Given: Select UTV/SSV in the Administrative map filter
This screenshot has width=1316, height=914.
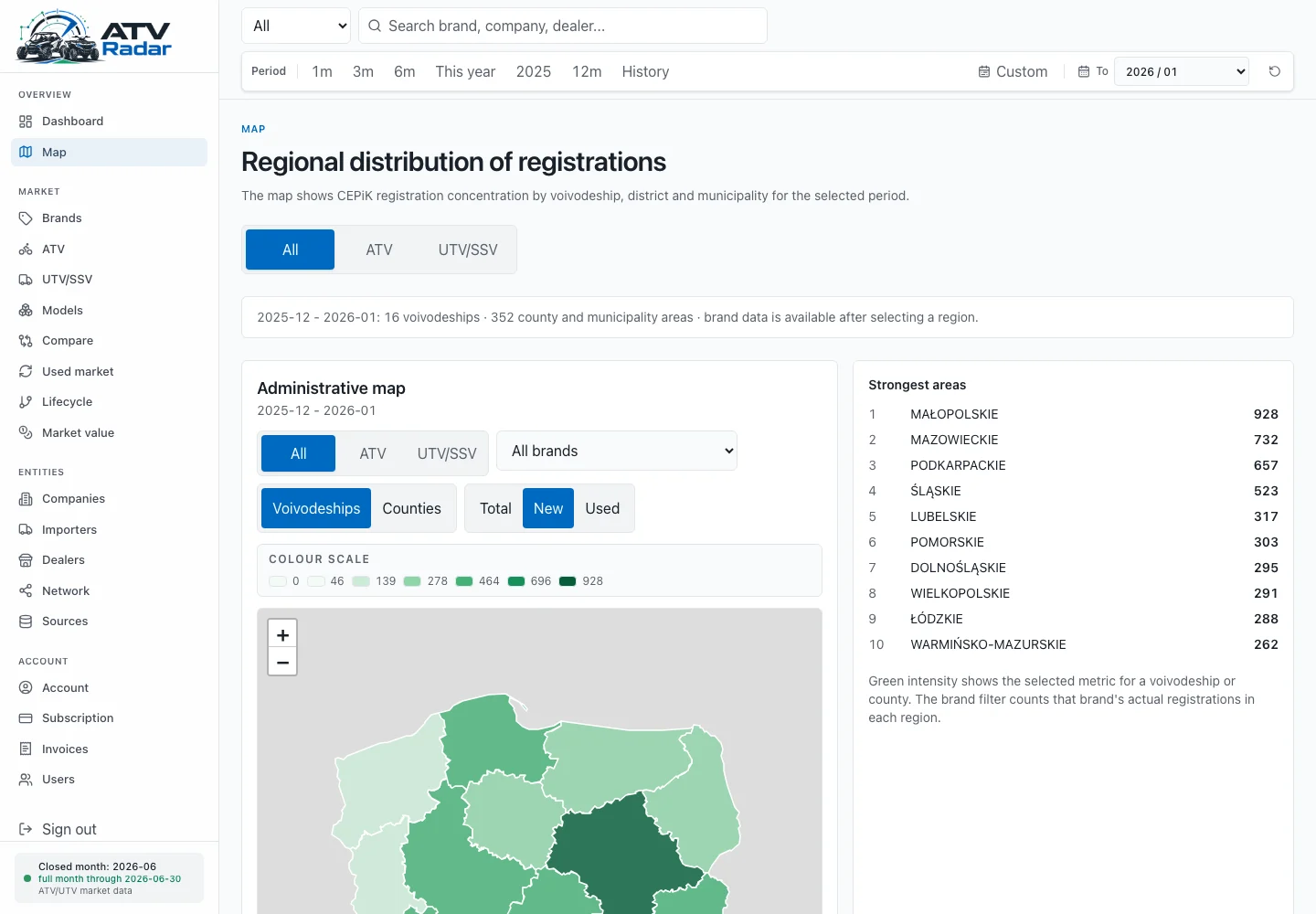Looking at the screenshot, I should (447, 453).
